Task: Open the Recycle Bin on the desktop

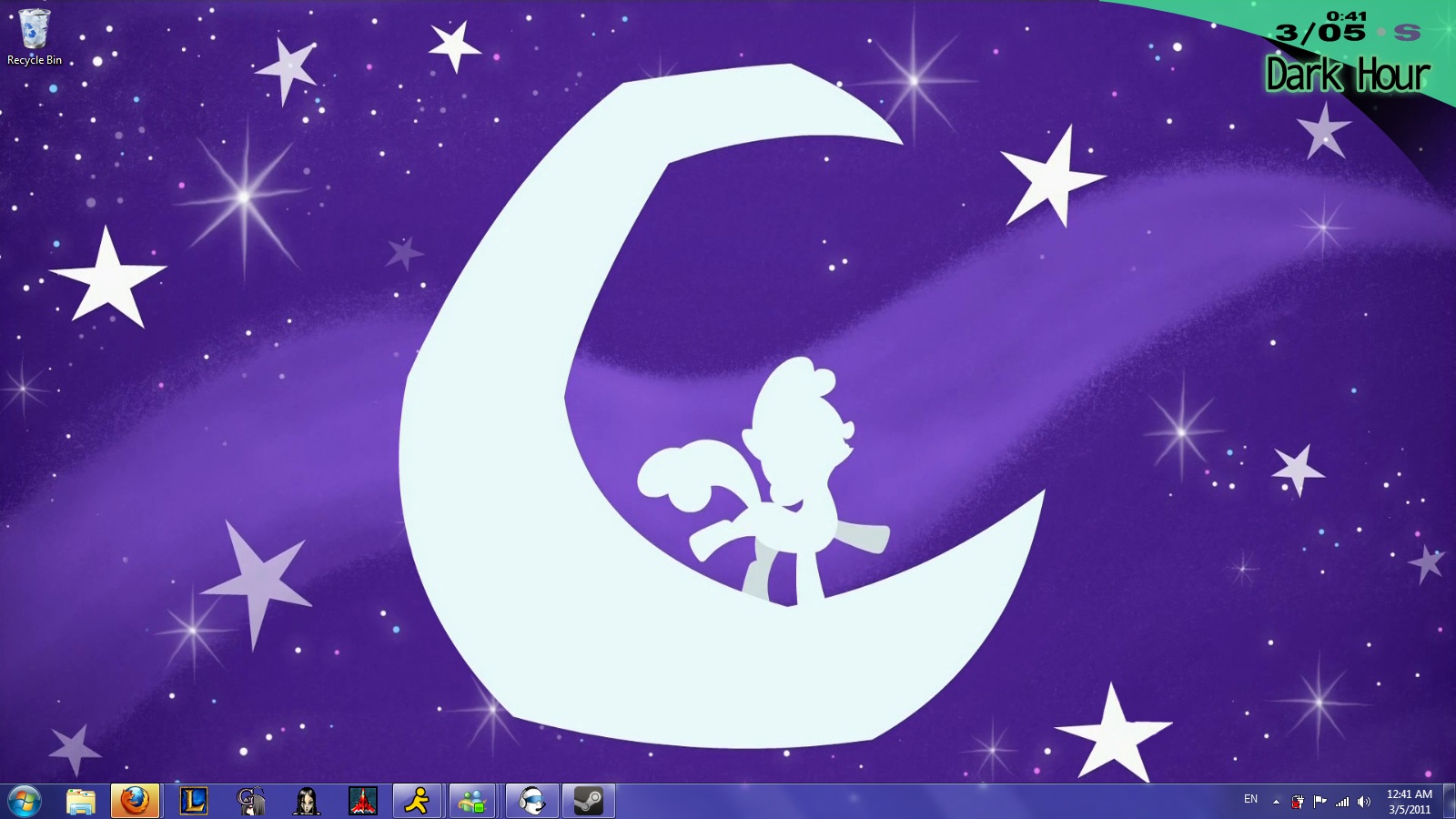Action: [35, 36]
